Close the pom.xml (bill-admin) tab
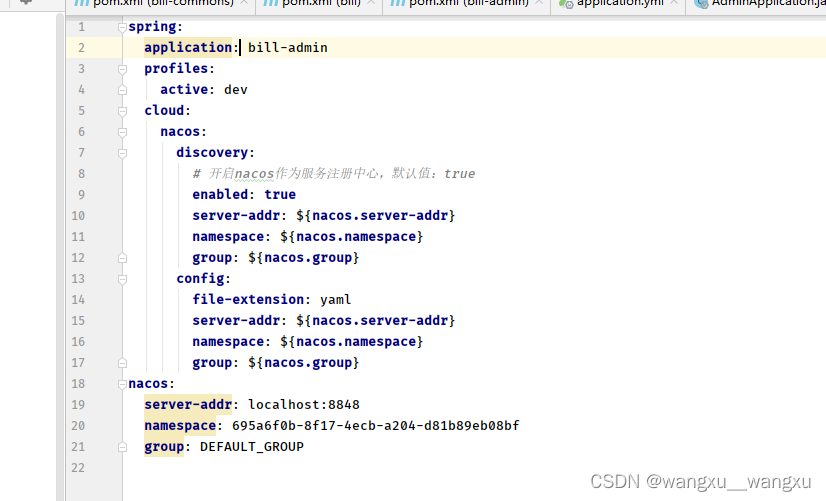Image resolution: width=826 pixels, height=501 pixels. (x=539, y=3)
